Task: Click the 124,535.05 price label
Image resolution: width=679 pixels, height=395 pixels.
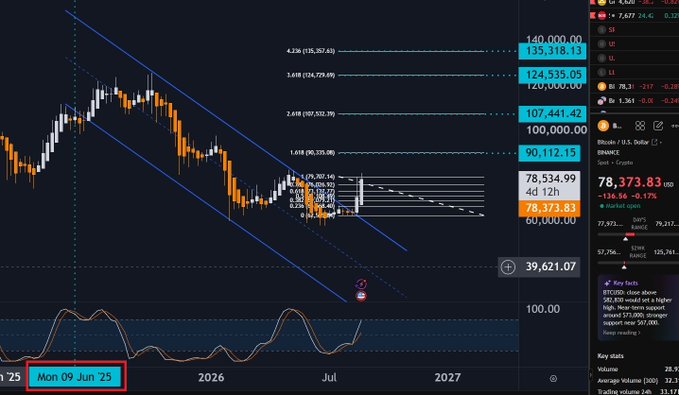Action: pyautogui.click(x=553, y=75)
